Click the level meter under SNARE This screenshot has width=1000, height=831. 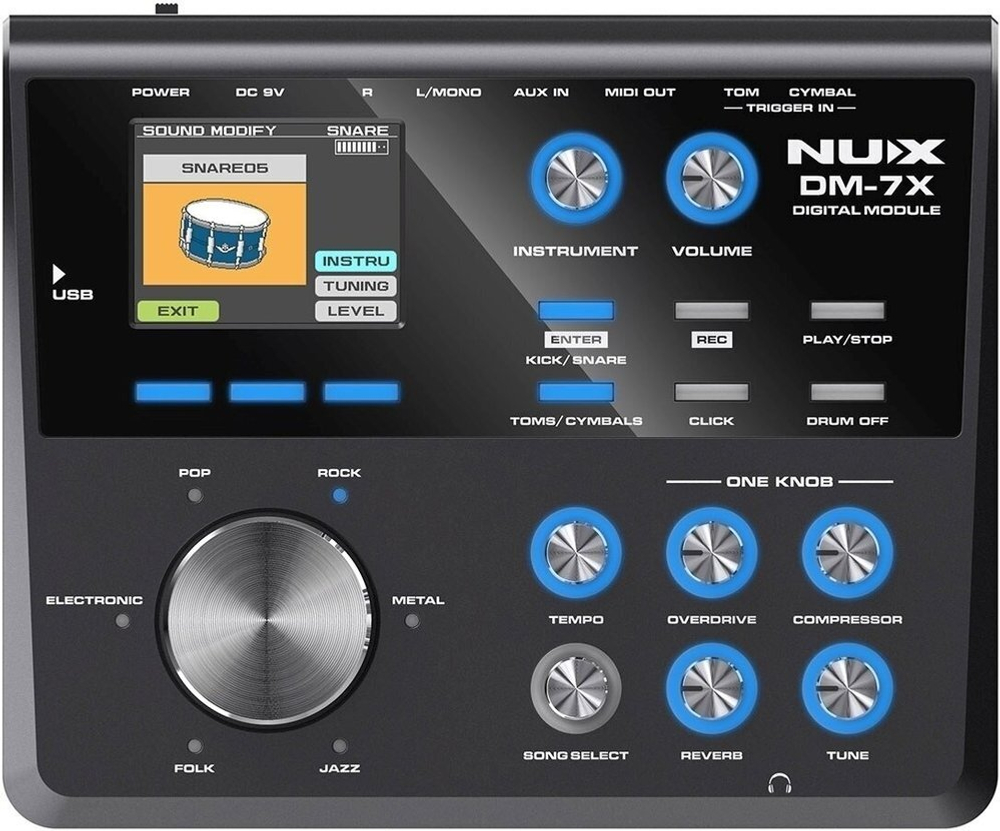pyautogui.click(x=362, y=147)
